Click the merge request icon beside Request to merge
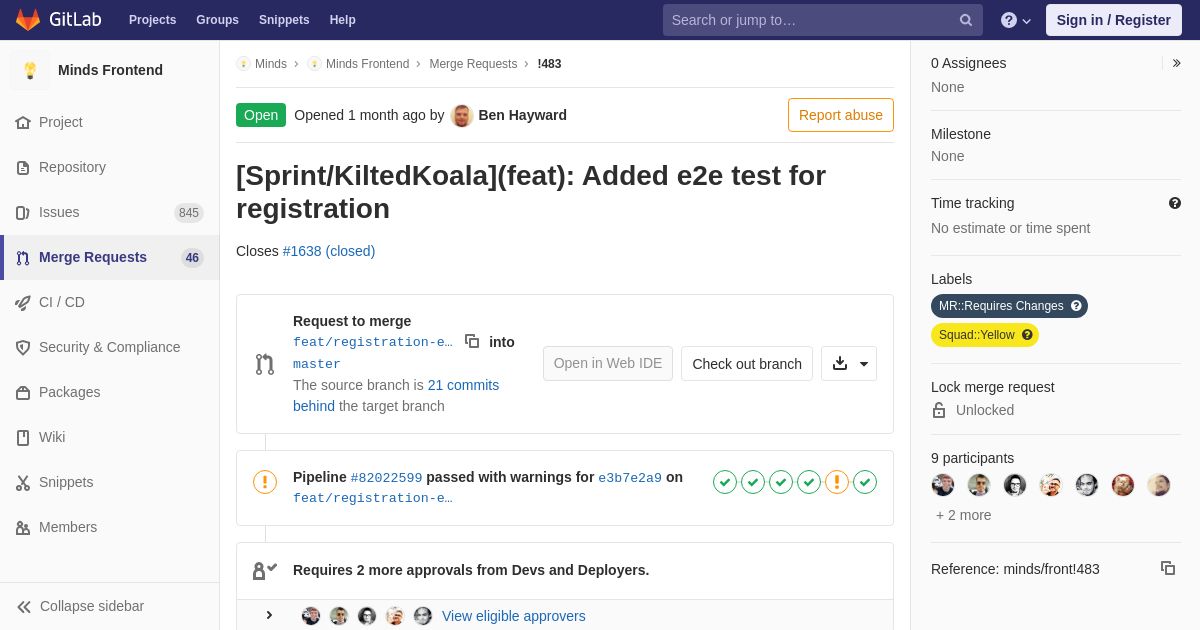 (x=265, y=364)
